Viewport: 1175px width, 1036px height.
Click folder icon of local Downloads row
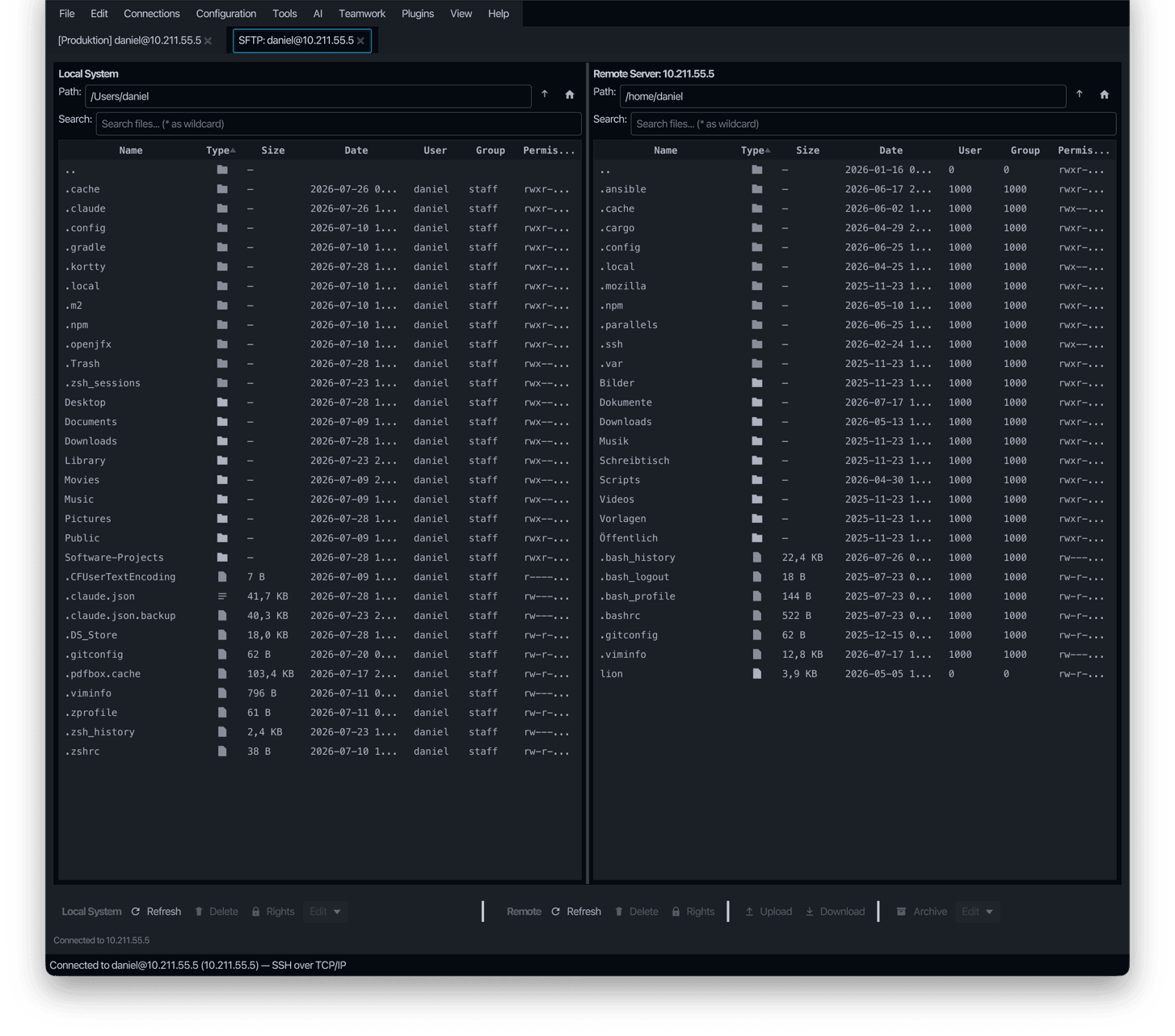pyautogui.click(x=222, y=441)
